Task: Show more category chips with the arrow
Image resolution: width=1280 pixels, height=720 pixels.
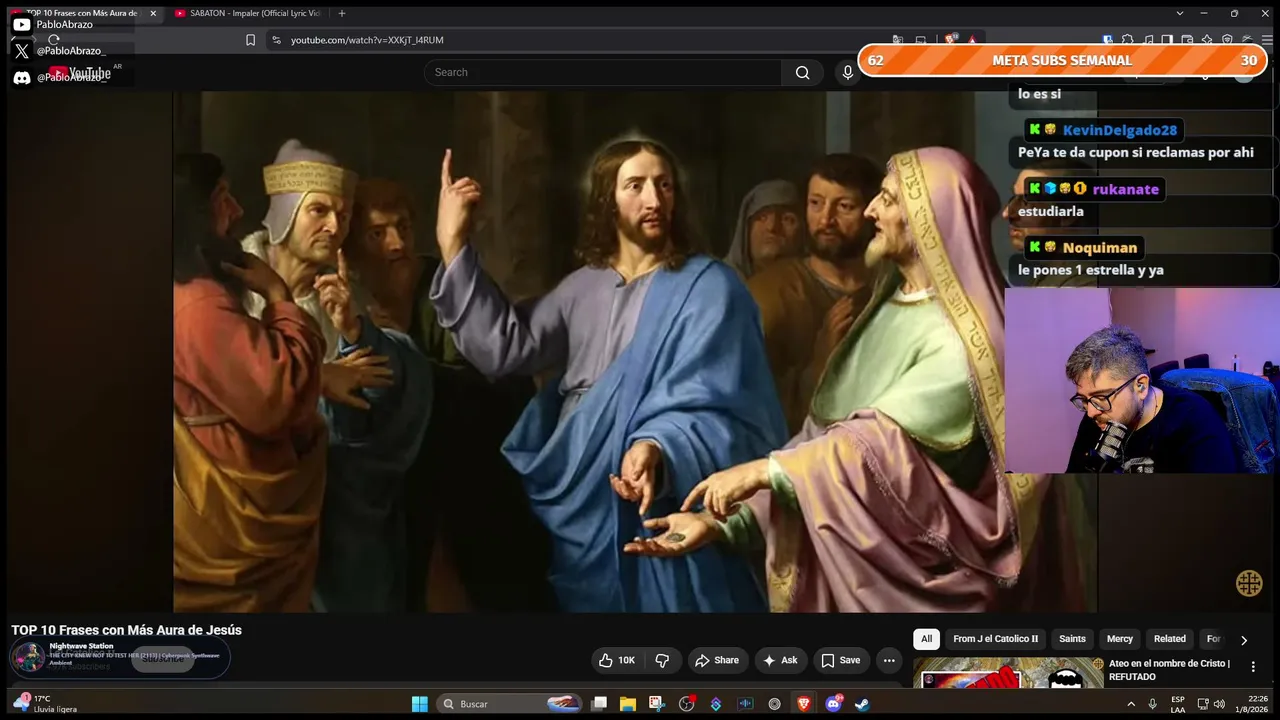Action: click(x=1244, y=640)
